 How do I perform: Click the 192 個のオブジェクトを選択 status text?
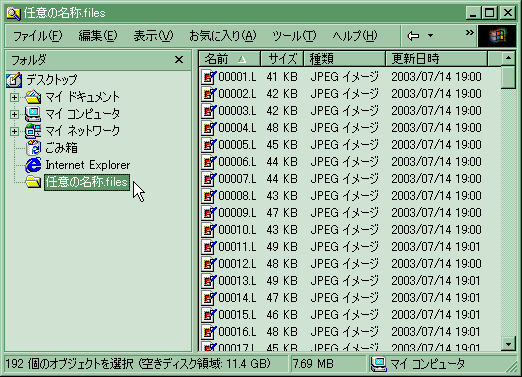[69, 364]
